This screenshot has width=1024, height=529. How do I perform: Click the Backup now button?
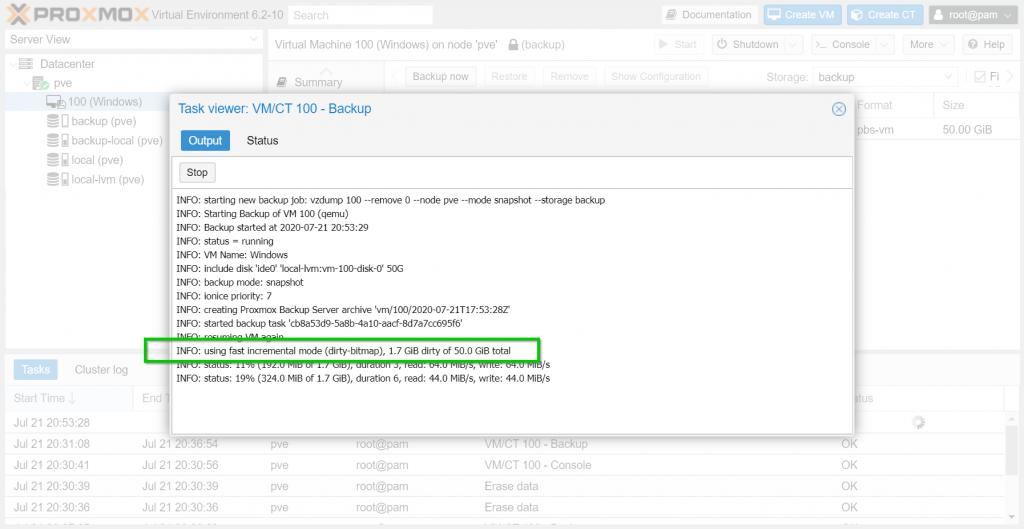coord(441,76)
